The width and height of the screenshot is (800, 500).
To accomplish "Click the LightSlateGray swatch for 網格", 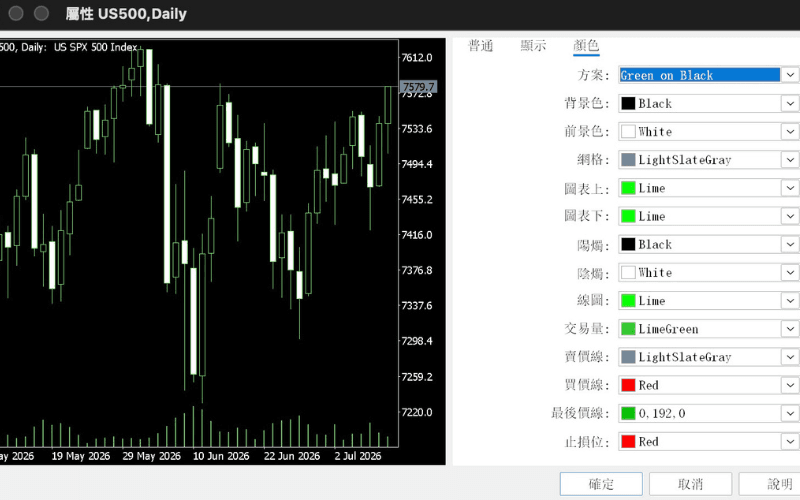I will (x=628, y=160).
